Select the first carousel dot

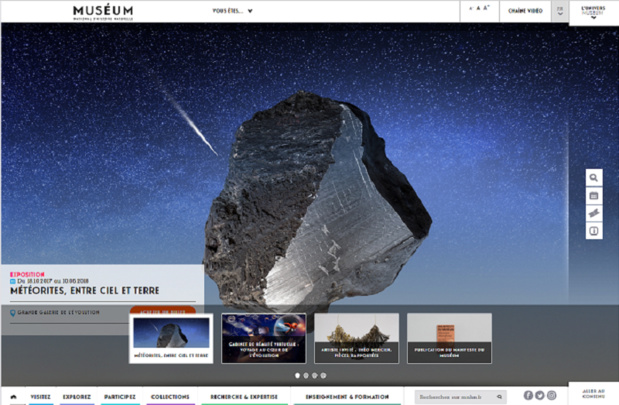[297, 376]
